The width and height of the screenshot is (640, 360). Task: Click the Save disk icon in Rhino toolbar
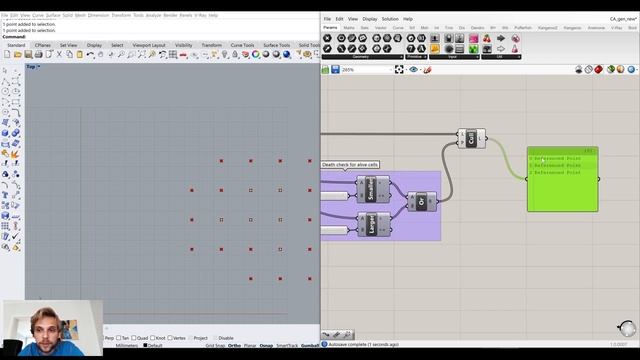click(28, 54)
